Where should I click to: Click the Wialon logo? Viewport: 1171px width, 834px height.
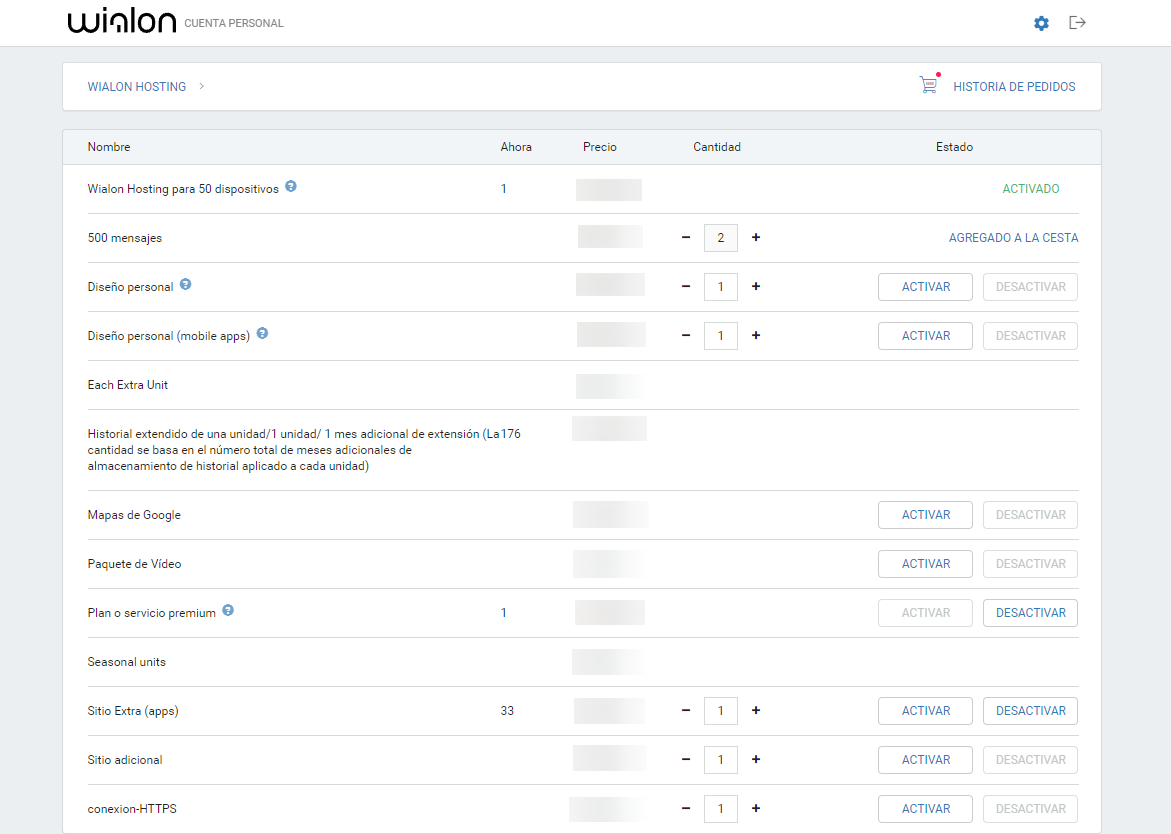(x=121, y=20)
